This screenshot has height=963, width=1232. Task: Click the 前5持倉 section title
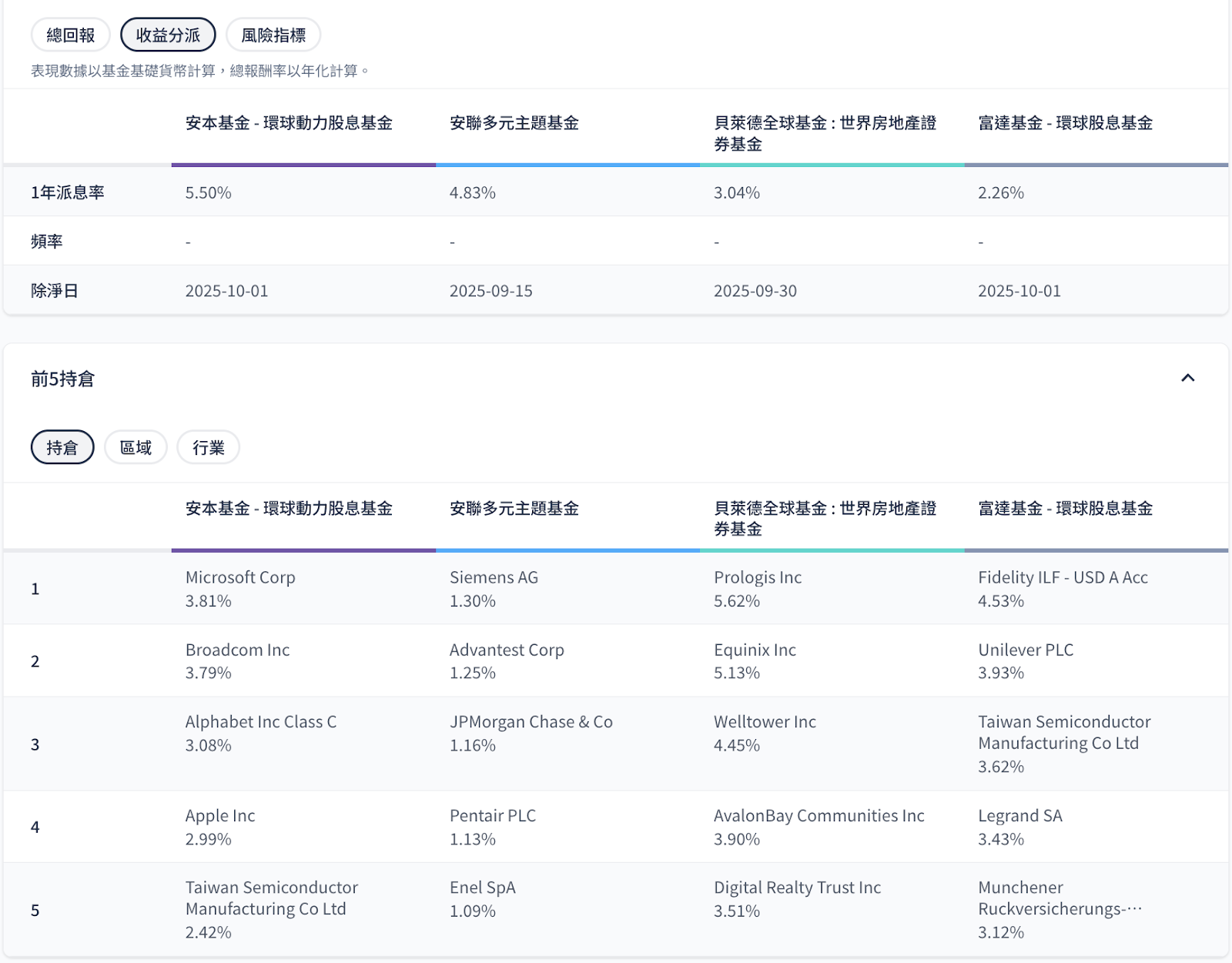[62, 379]
